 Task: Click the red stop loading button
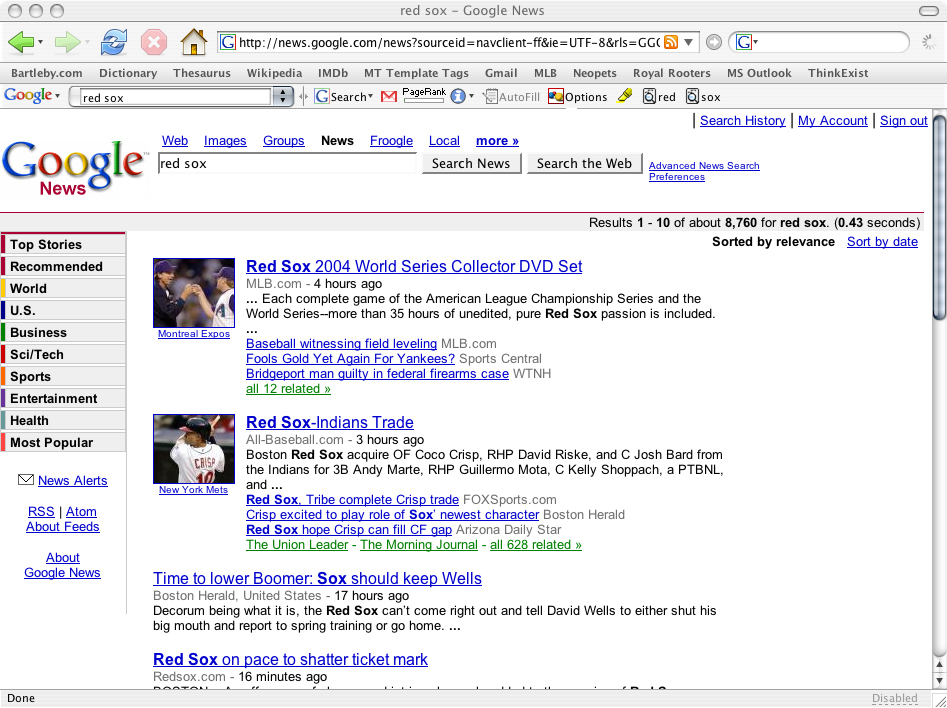click(x=154, y=42)
